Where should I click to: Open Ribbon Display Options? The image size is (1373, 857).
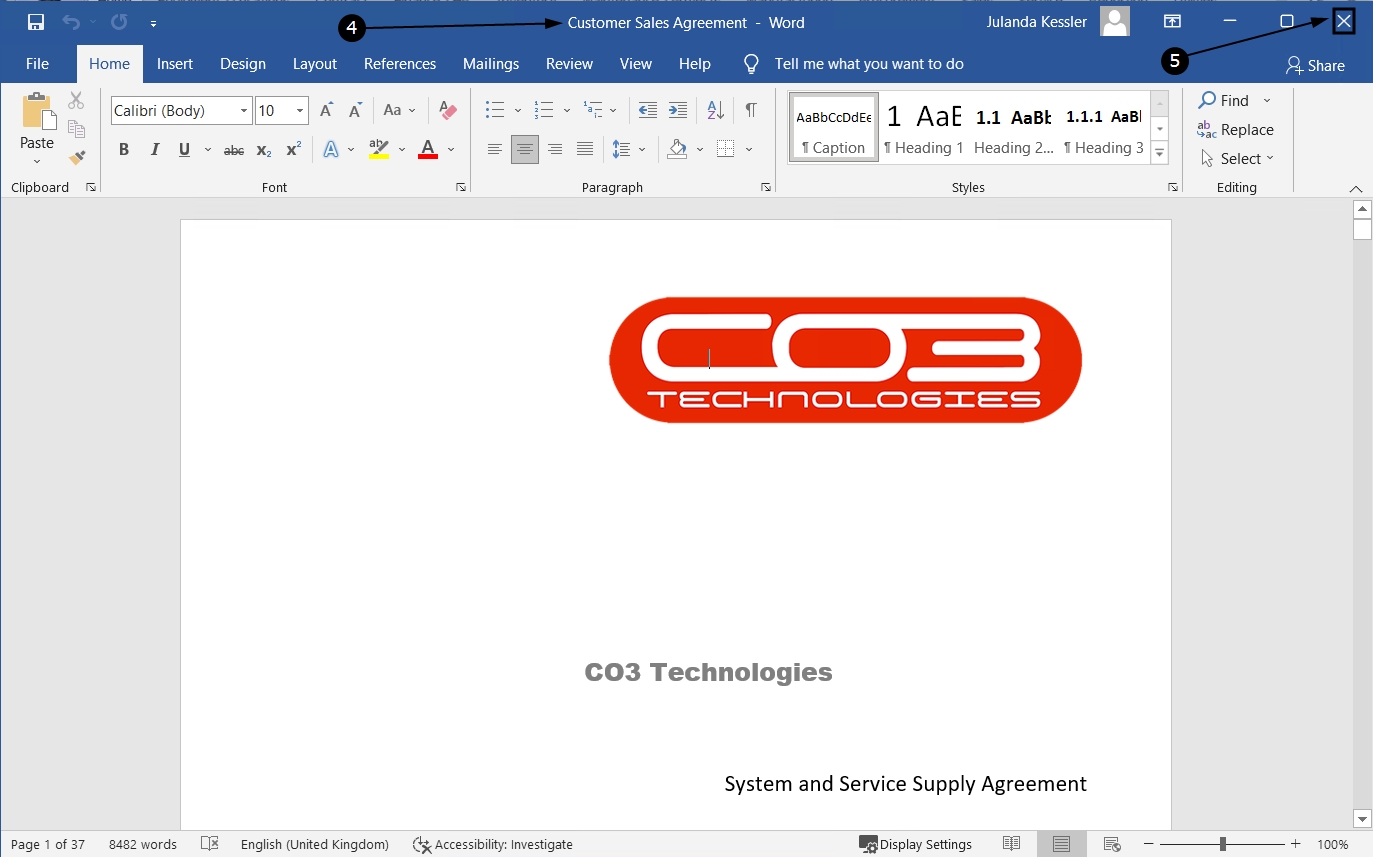[x=1172, y=22]
